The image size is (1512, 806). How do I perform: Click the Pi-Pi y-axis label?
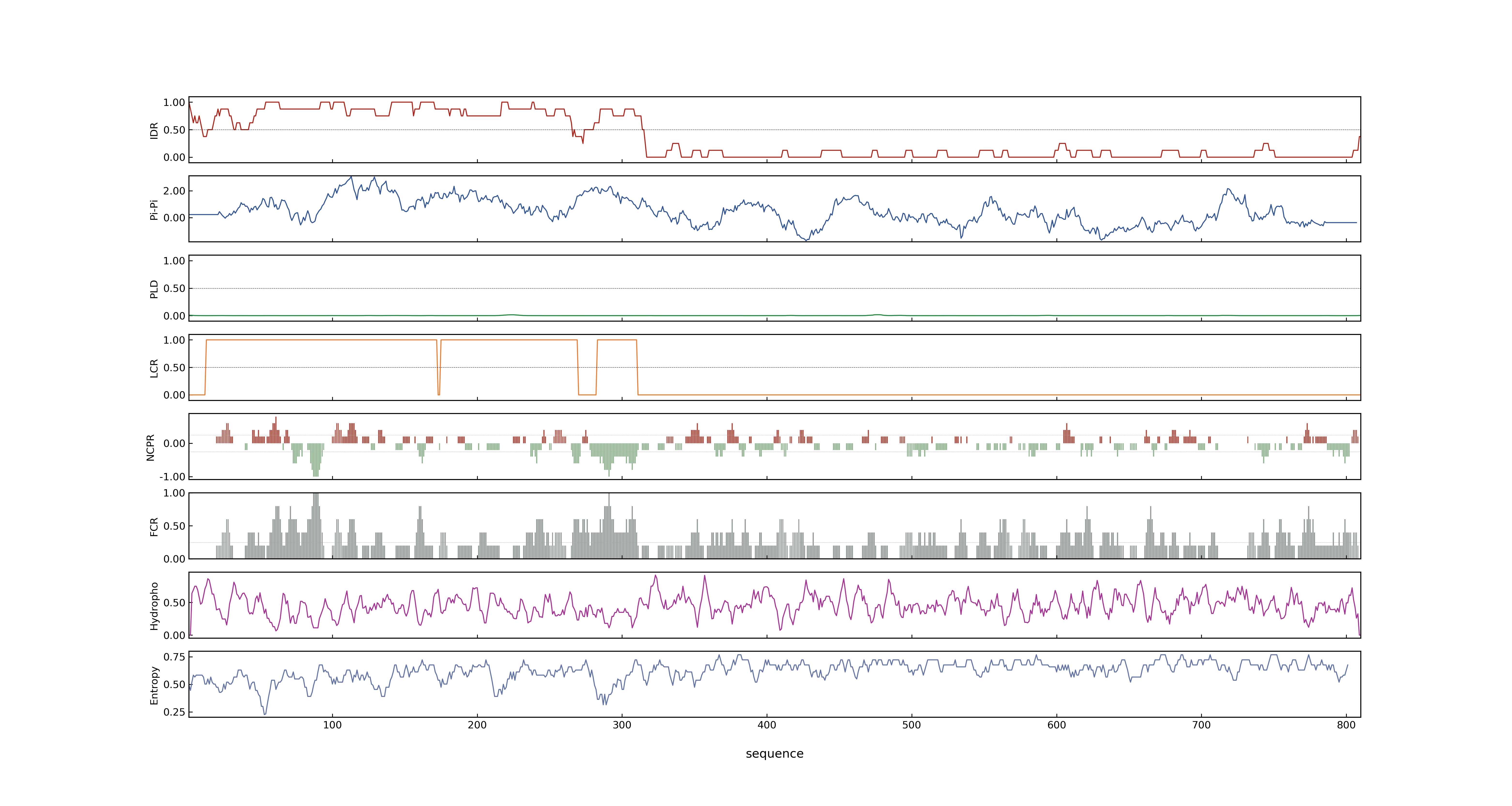(x=154, y=209)
